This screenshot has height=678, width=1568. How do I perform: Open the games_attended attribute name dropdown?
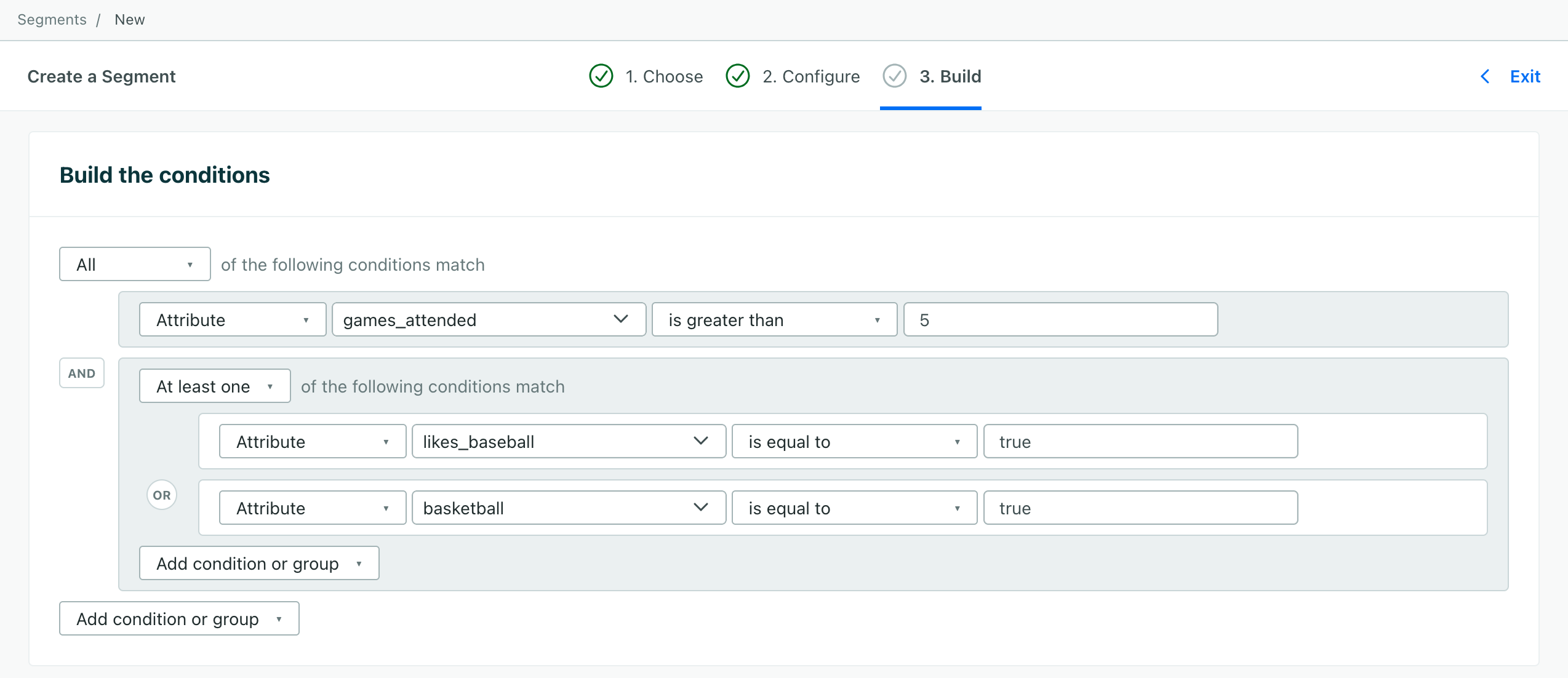pyautogui.click(x=489, y=319)
